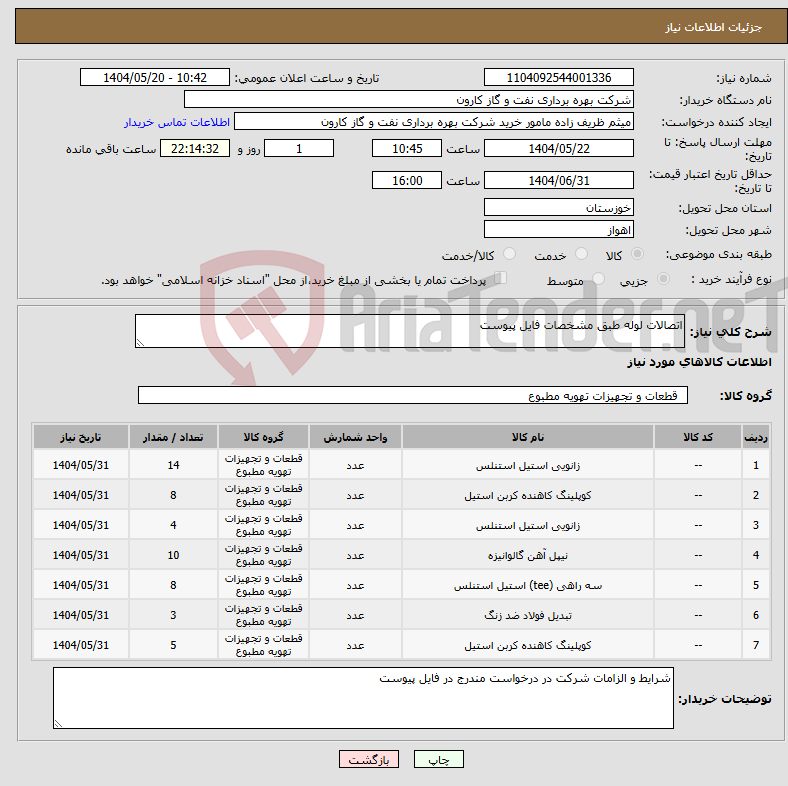This screenshot has height=786, width=788.
Task: Click the need number field 1104092544001336
Action: (x=558, y=78)
